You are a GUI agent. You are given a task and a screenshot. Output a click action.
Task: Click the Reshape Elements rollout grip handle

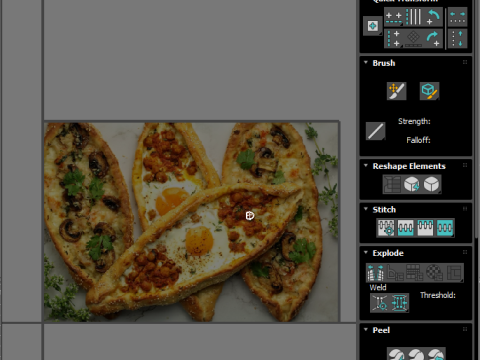465,165
